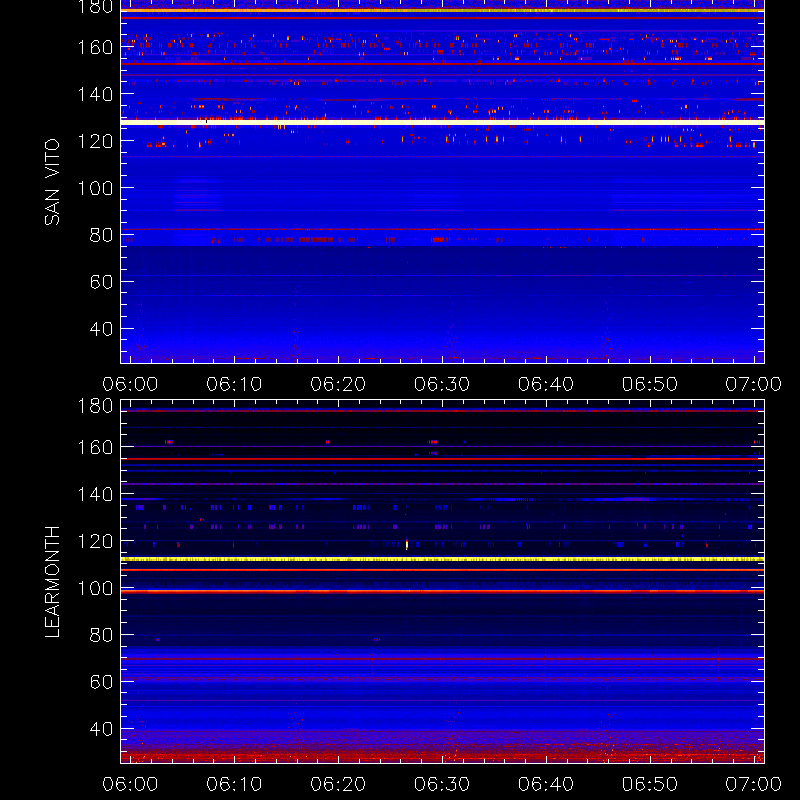
Task: Click 06:20 time label under LEARMONTH plot
Action: click(x=338, y=784)
